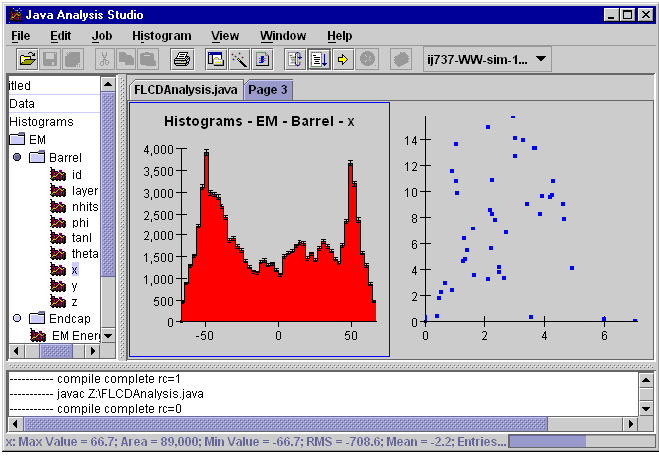The width and height of the screenshot is (659, 456).
Task: Open the ij737-WW-sim dataset dropdown
Action: (487, 60)
